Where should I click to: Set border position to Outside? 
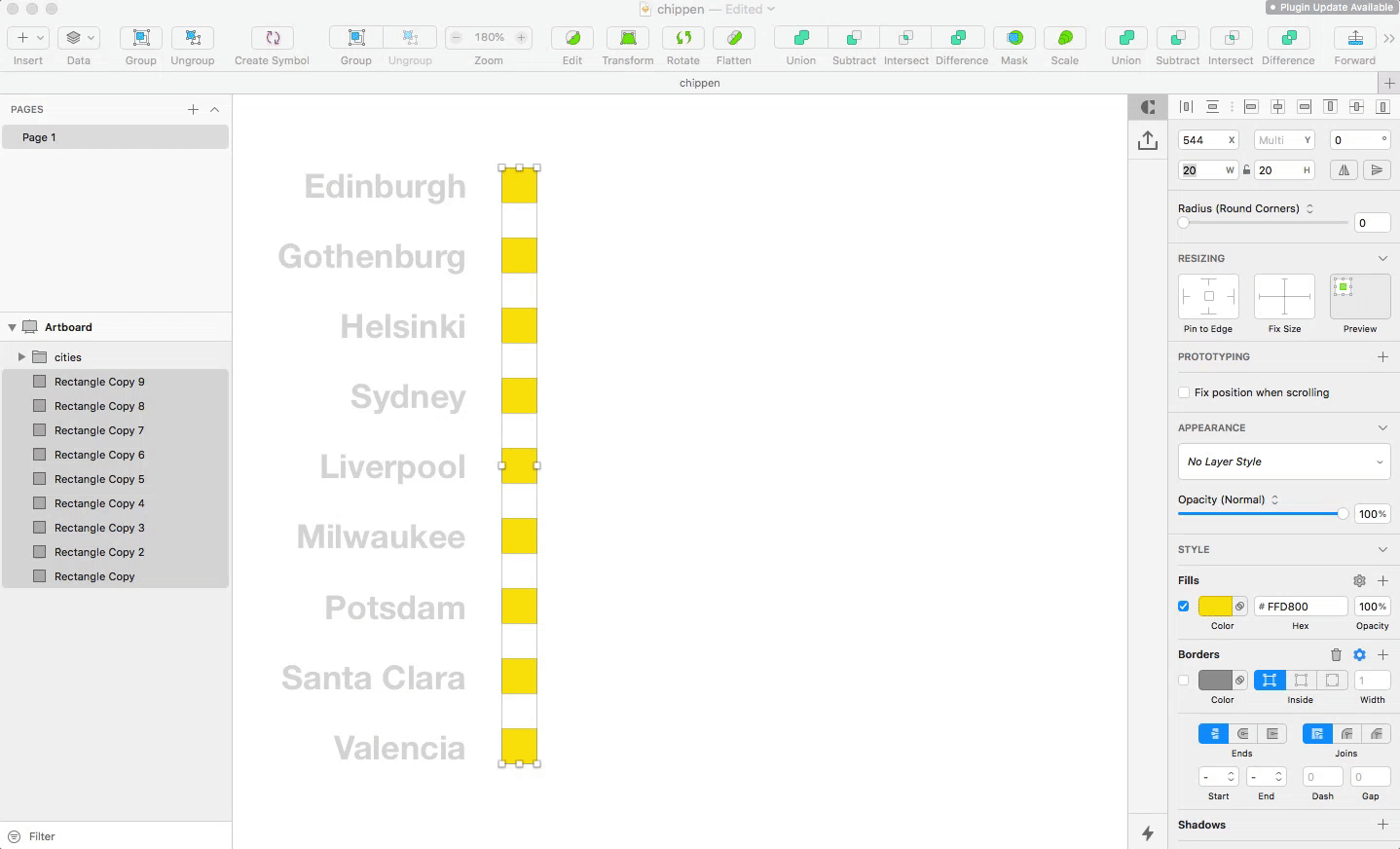coord(1332,681)
